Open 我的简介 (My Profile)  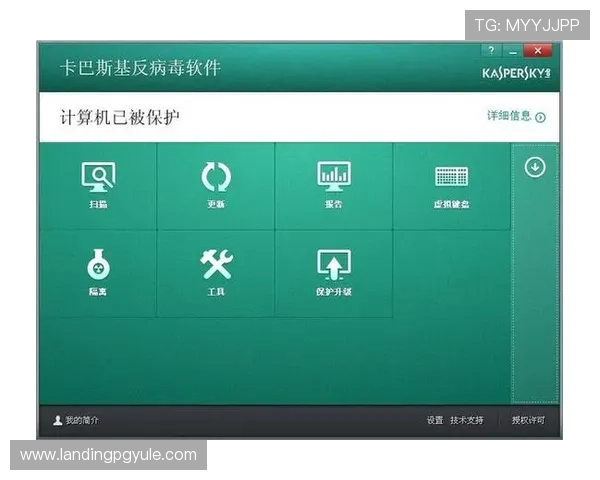click(x=82, y=420)
